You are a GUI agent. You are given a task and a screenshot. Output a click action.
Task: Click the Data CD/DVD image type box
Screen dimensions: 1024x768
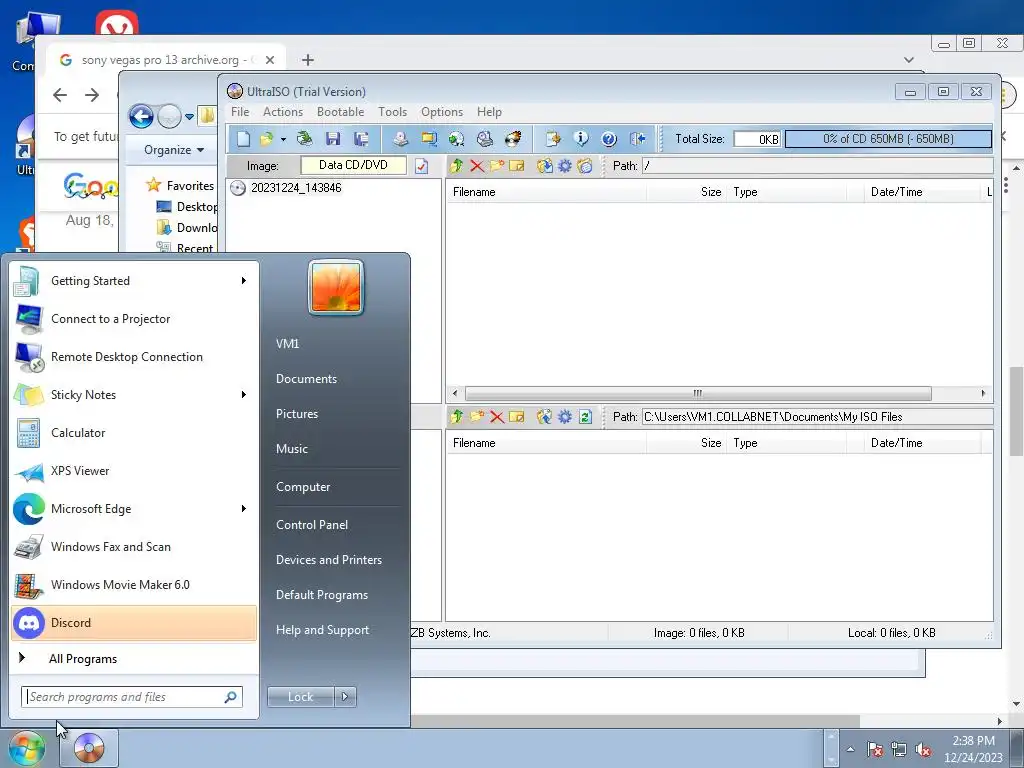[x=353, y=165]
